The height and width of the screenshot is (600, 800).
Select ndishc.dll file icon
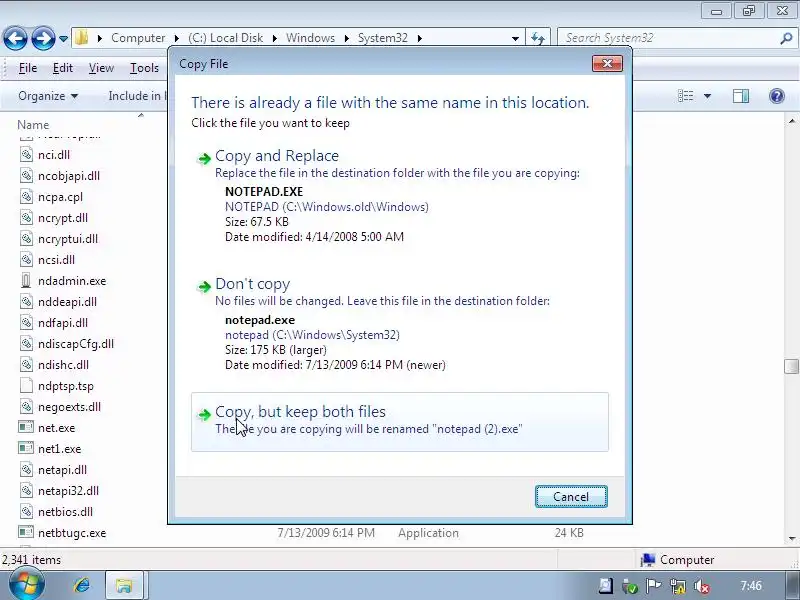coord(27,365)
